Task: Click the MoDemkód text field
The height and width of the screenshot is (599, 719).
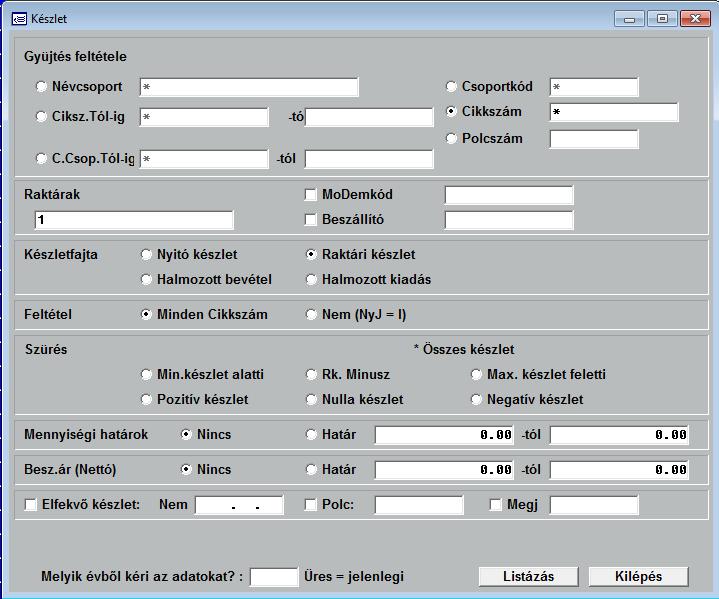Action: (509, 195)
